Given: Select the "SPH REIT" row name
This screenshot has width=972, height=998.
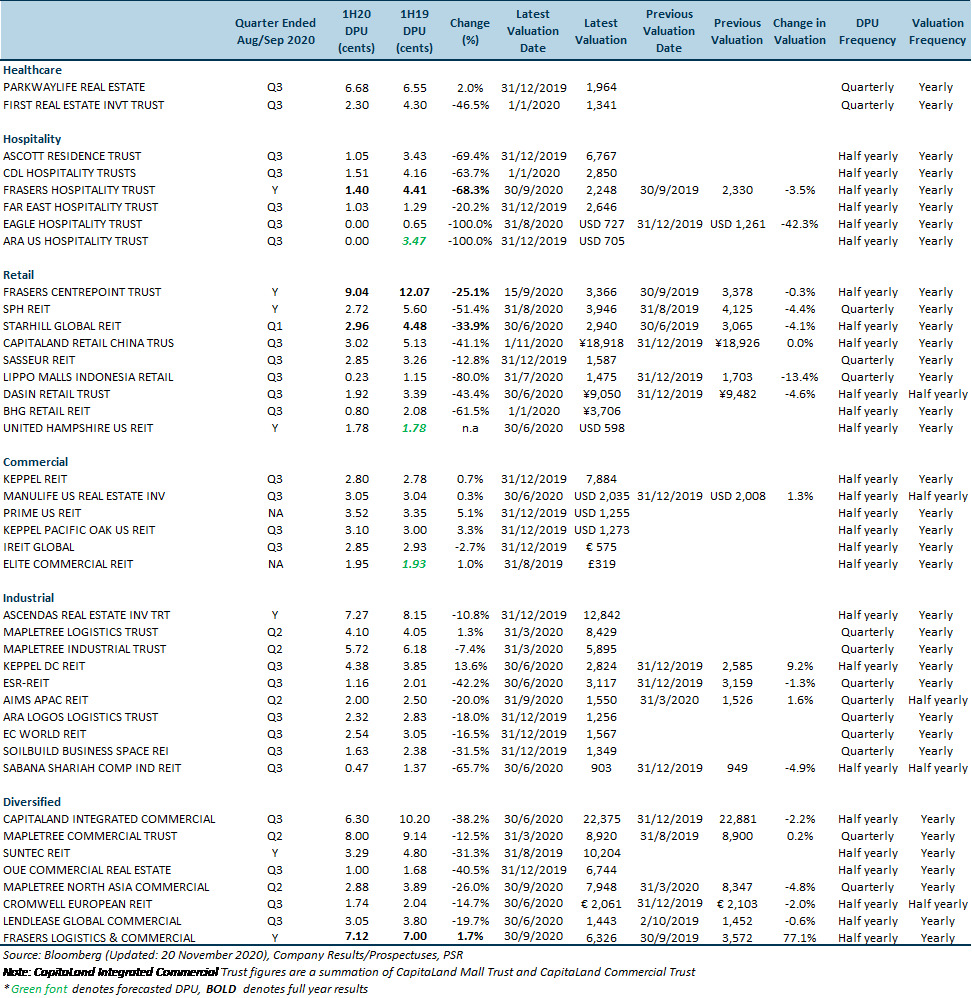Looking at the screenshot, I should click(x=27, y=309).
